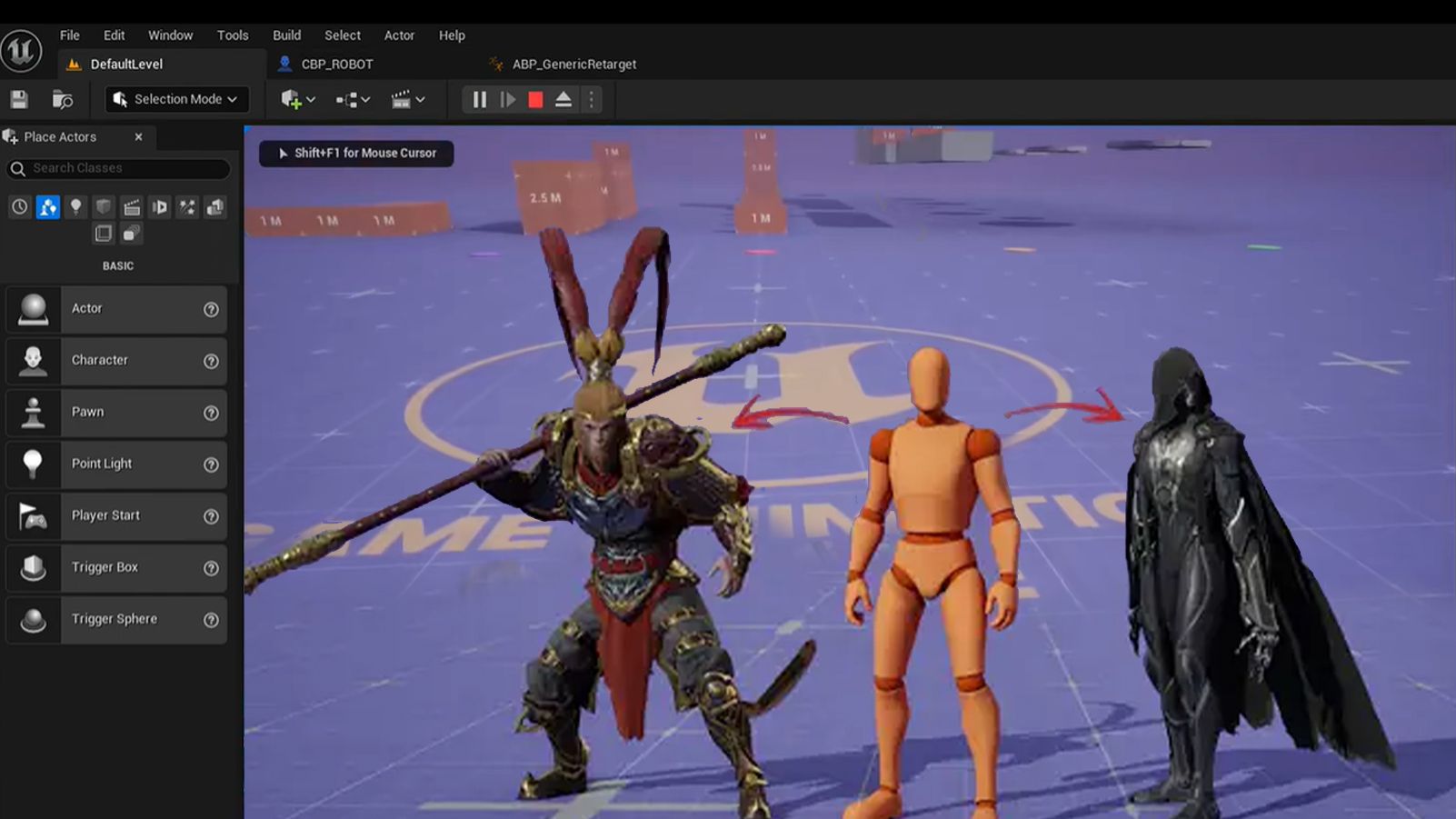The height and width of the screenshot is (819, 1456).
Task: Select the Point Light entry
Action: [x=116, y=464]
